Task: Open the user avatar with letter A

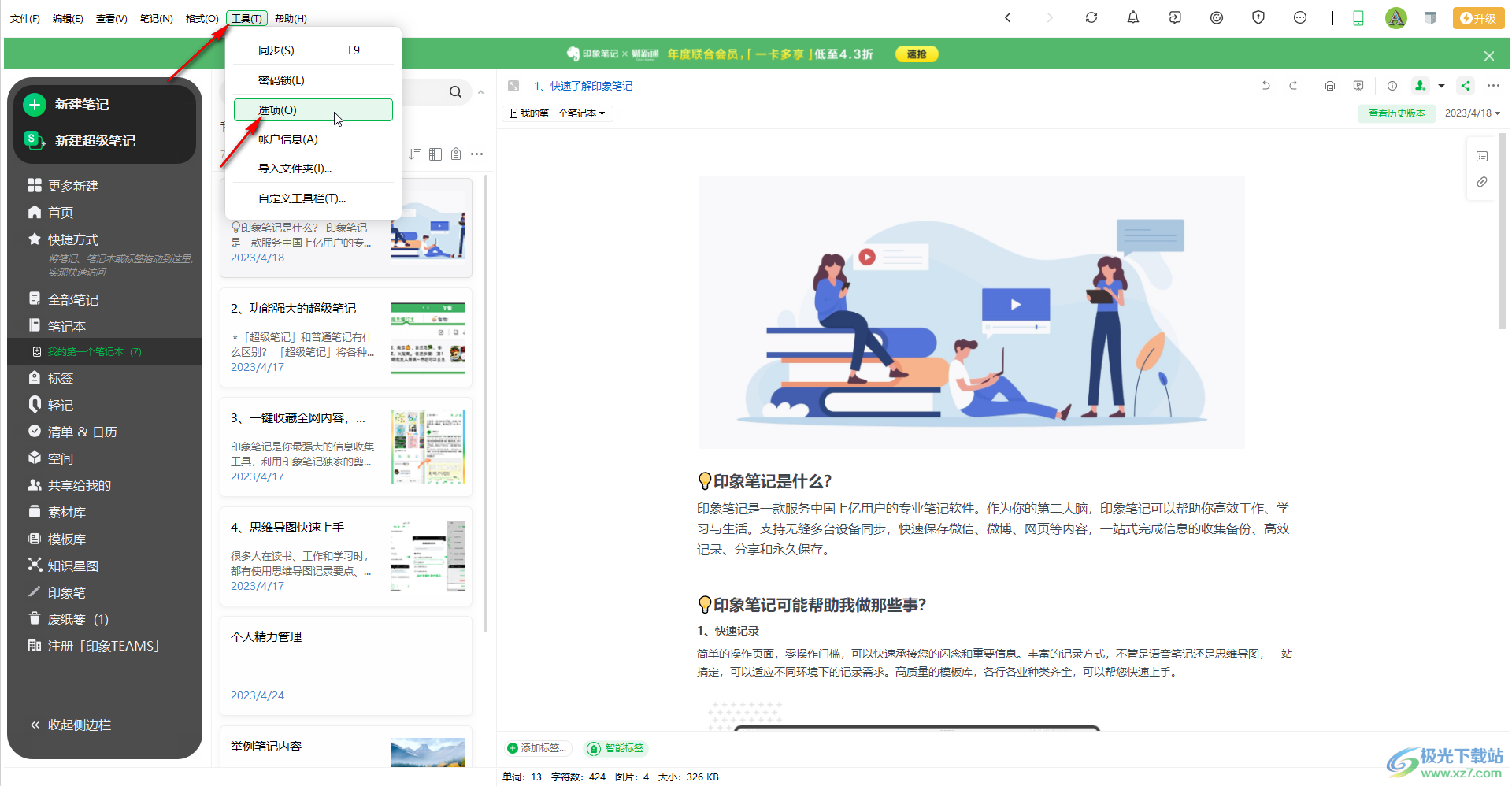Action: click(1395, 18)
